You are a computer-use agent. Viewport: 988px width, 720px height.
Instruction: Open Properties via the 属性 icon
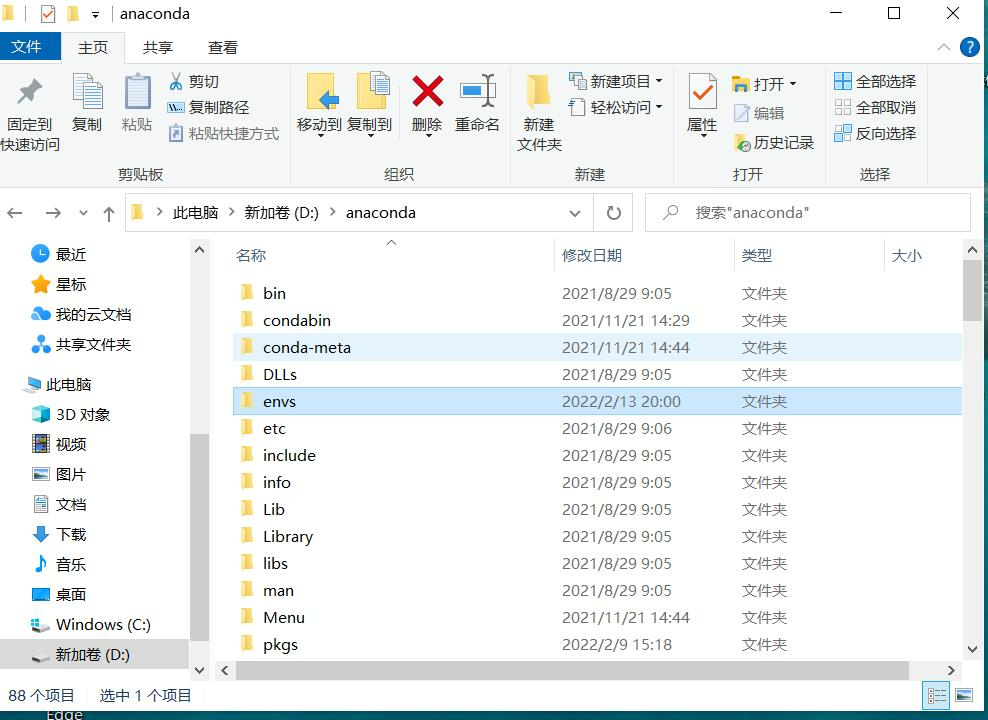(702, 103)
